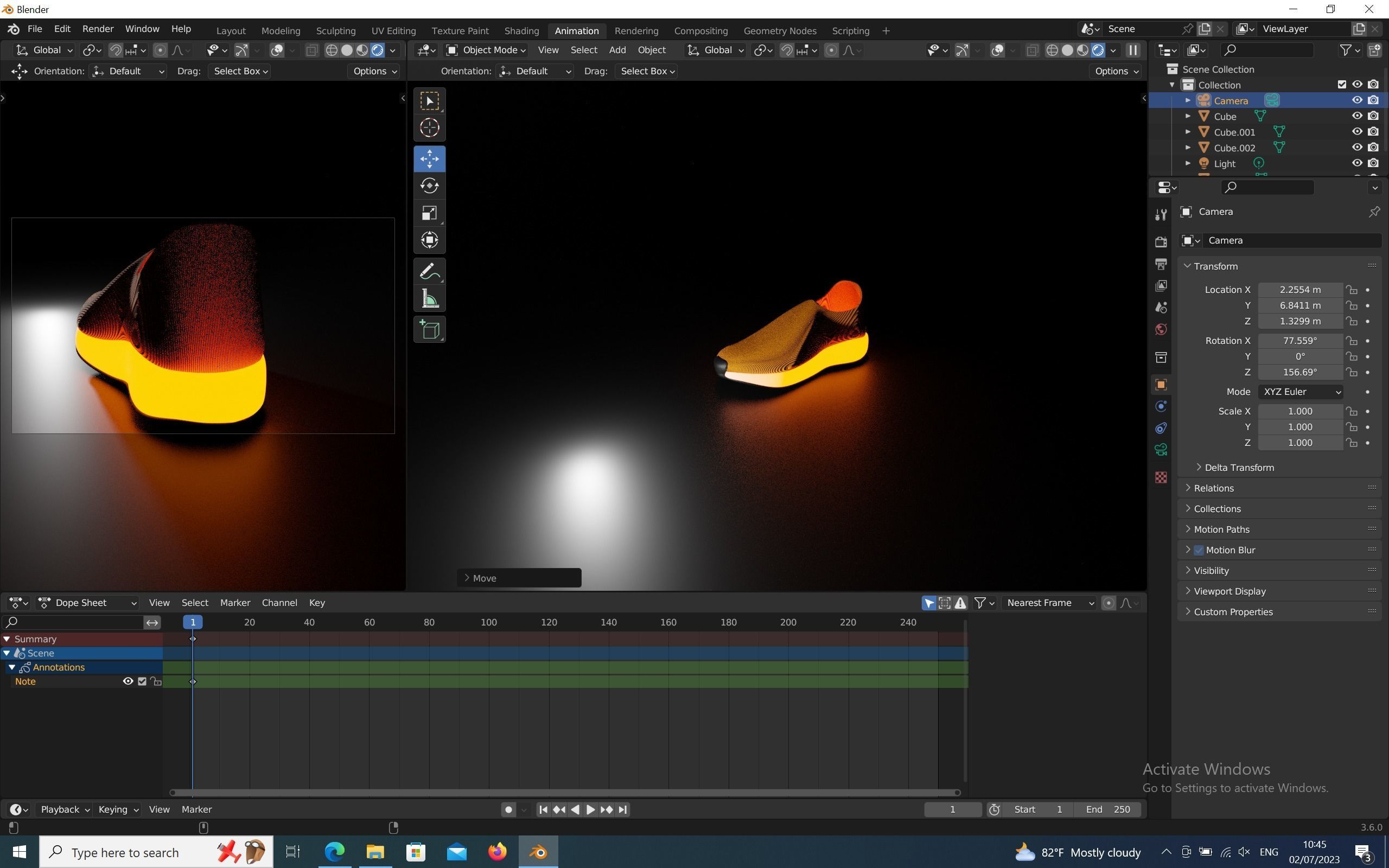Open the right viewport Options popover

click(x=1116, y=71)
